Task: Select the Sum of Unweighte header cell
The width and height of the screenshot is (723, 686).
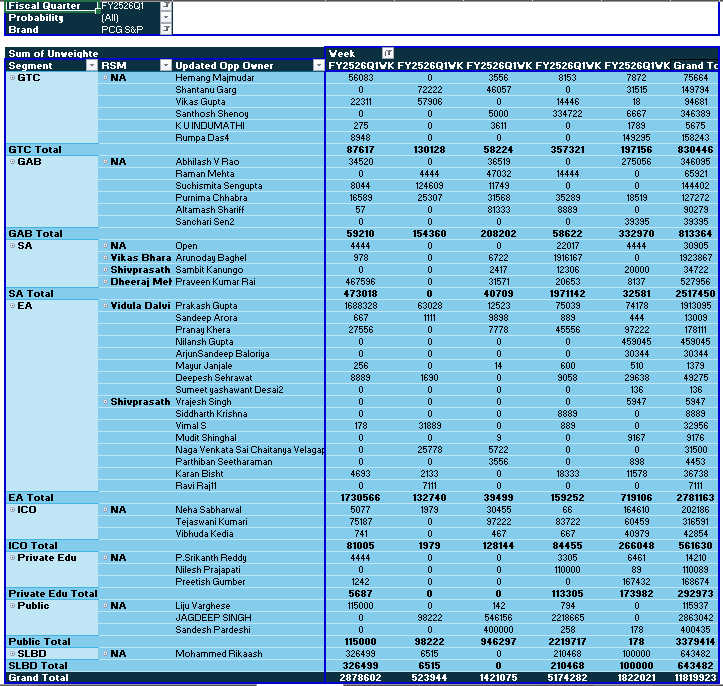Action: (x=52, y=53)
